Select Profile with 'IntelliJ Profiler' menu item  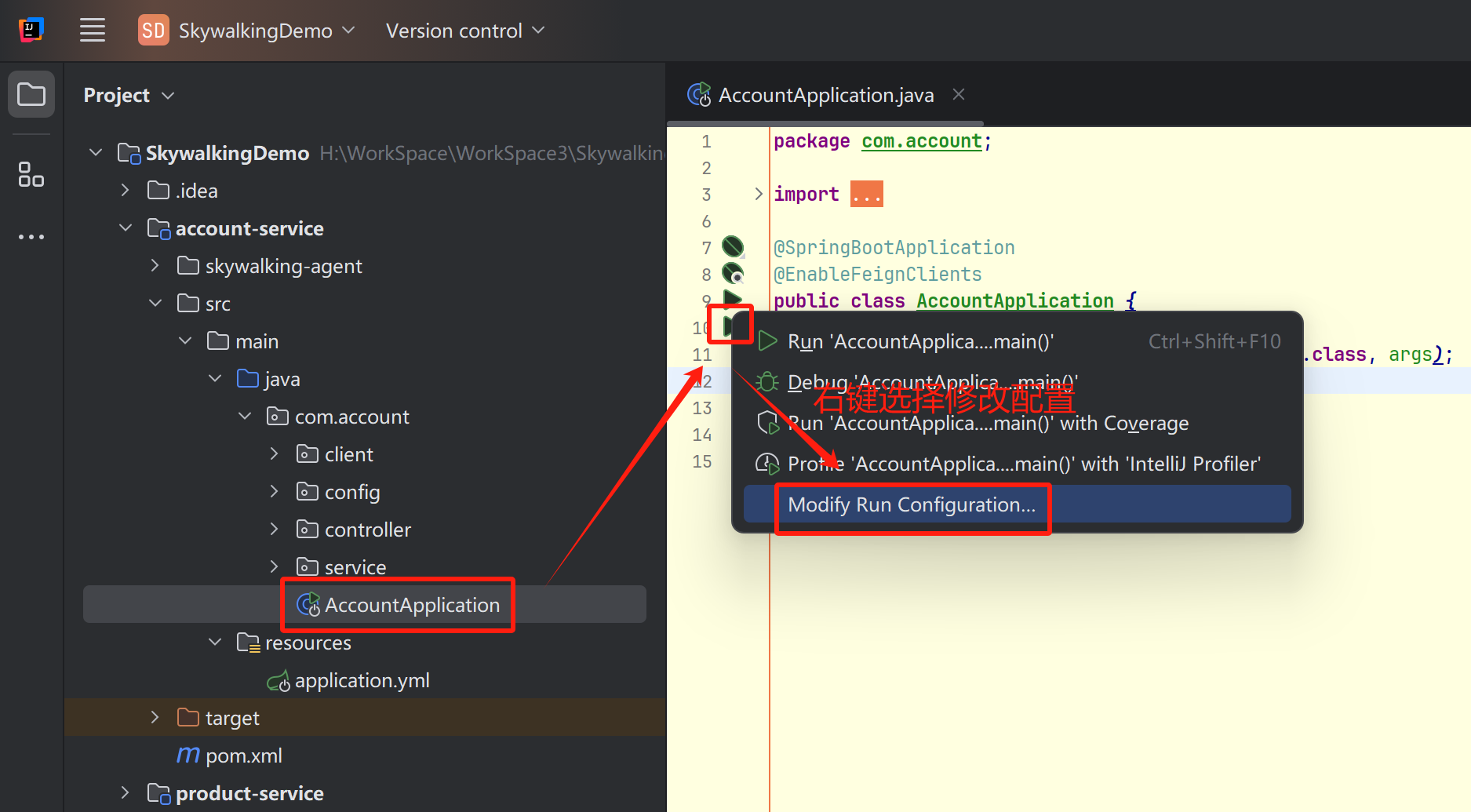pos(1017,464)
